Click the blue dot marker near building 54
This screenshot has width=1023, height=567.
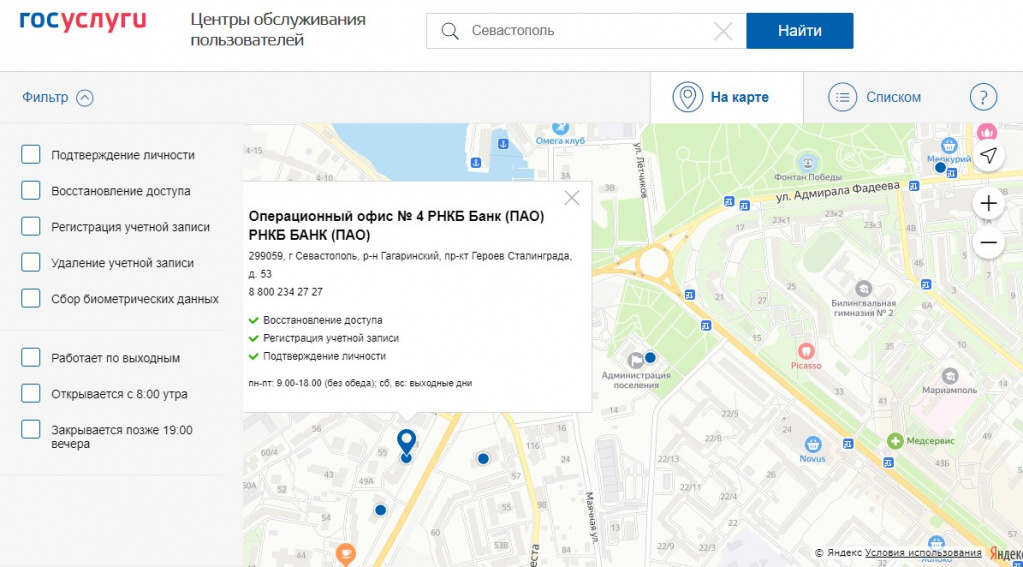[380, 510]
